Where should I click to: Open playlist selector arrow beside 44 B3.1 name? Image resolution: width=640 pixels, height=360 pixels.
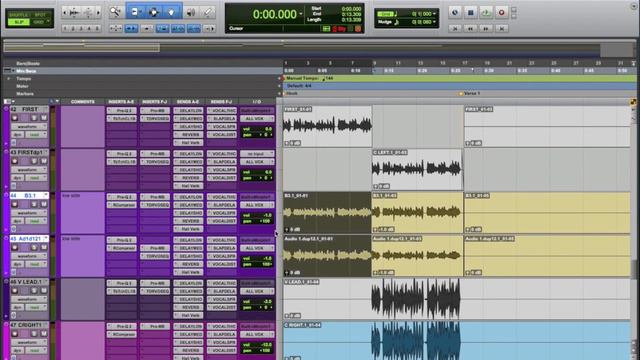45,196
